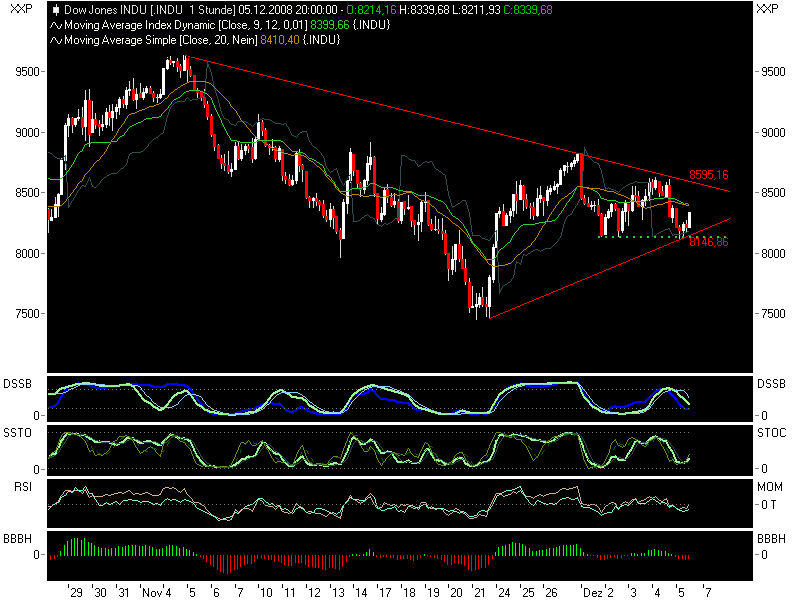Click the '10 date label
Screen dimensions: 800x600
(265, 592)
